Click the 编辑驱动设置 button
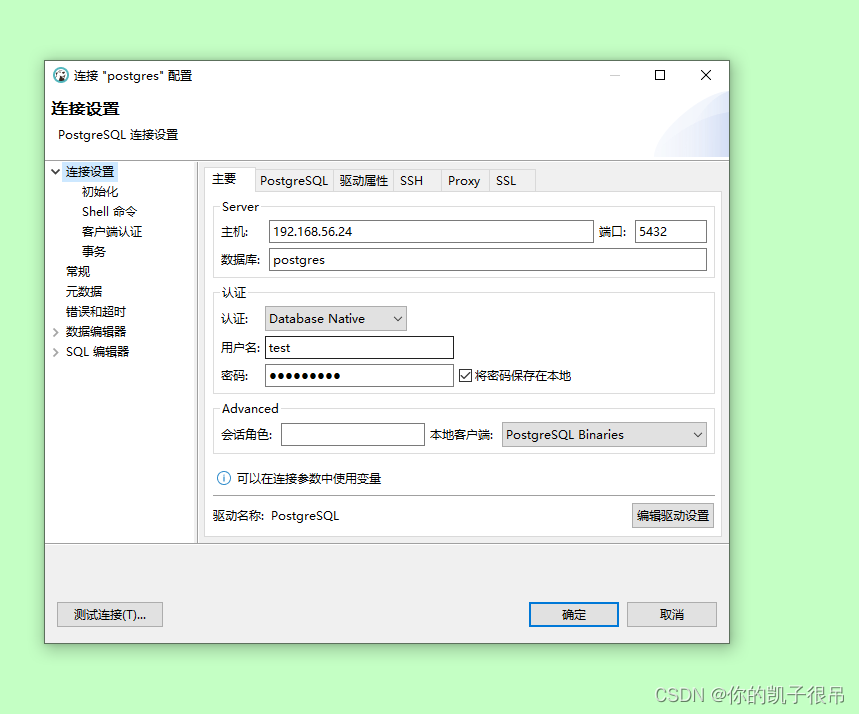Image resolution: width=859 pixels, height=714 pixels. [x=673, y=516]
